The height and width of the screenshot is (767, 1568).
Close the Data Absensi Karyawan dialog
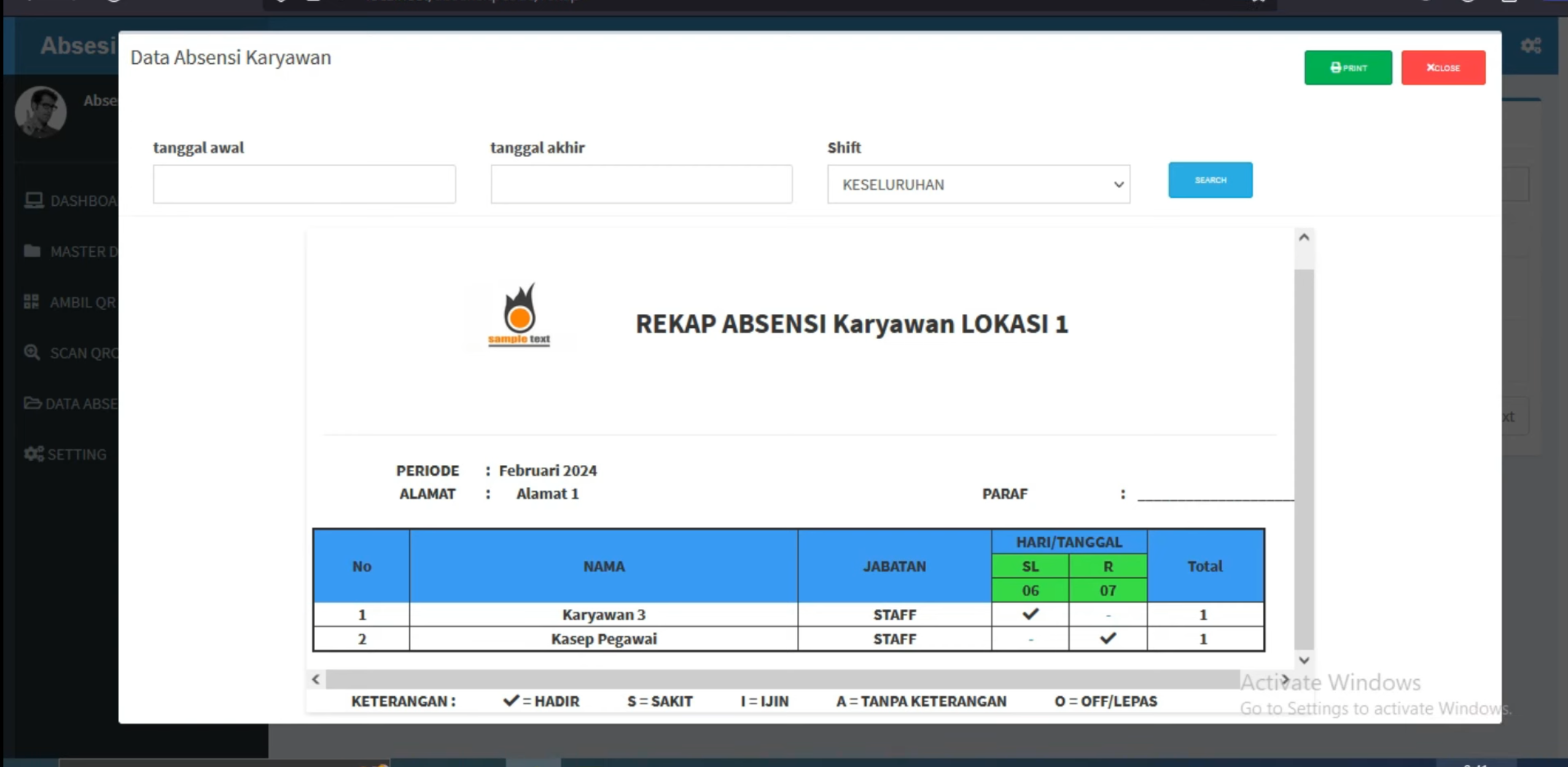click(x=1443, y=68)
